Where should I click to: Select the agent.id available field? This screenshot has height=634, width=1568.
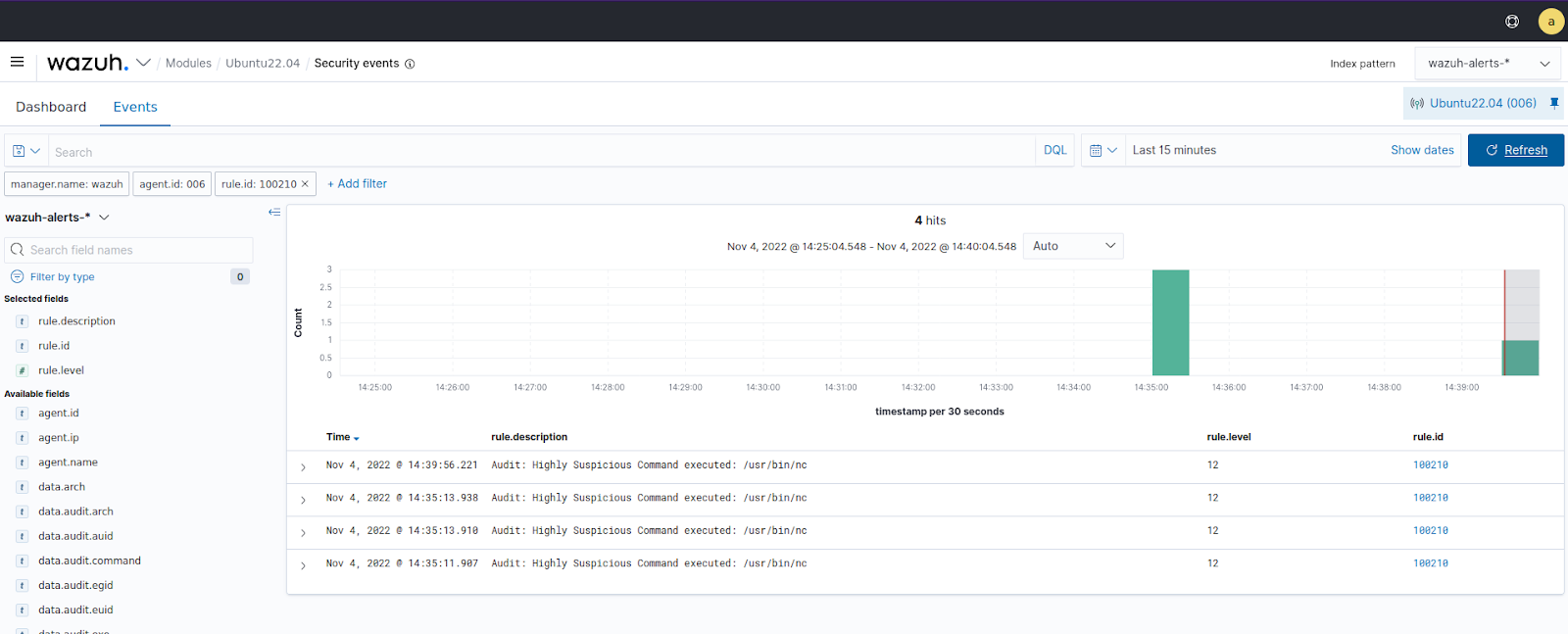59,414
